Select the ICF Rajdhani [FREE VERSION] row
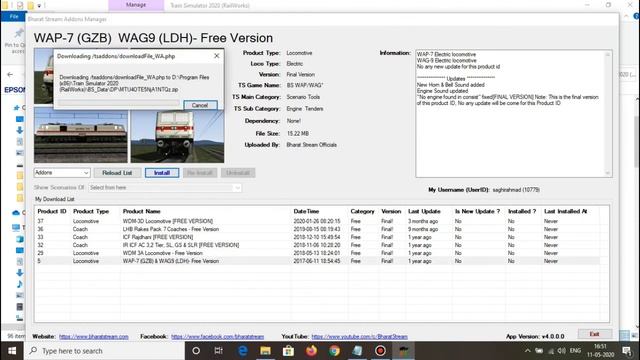This screenshot has width=640, height=360. pos(318,237)
